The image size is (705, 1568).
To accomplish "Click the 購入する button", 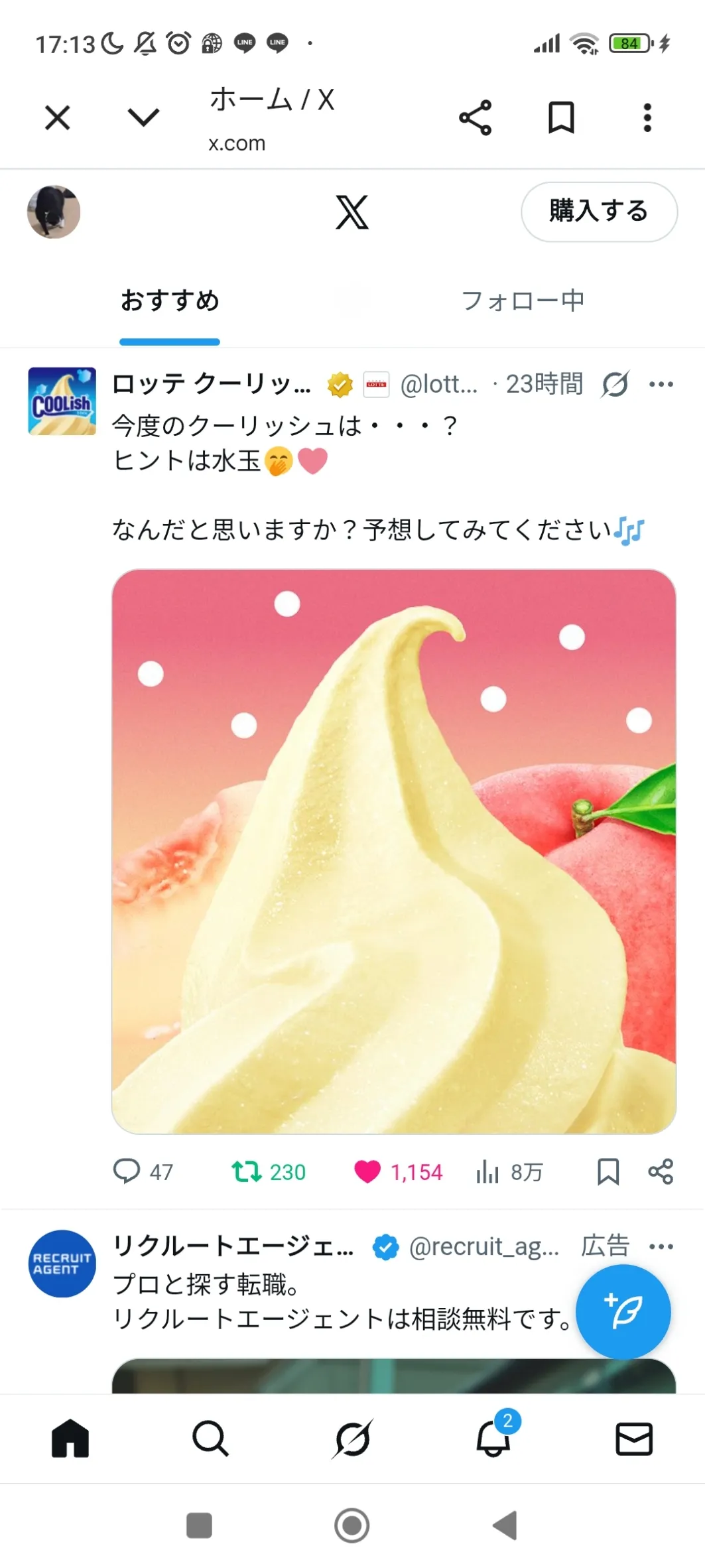I will pos(600,212).
